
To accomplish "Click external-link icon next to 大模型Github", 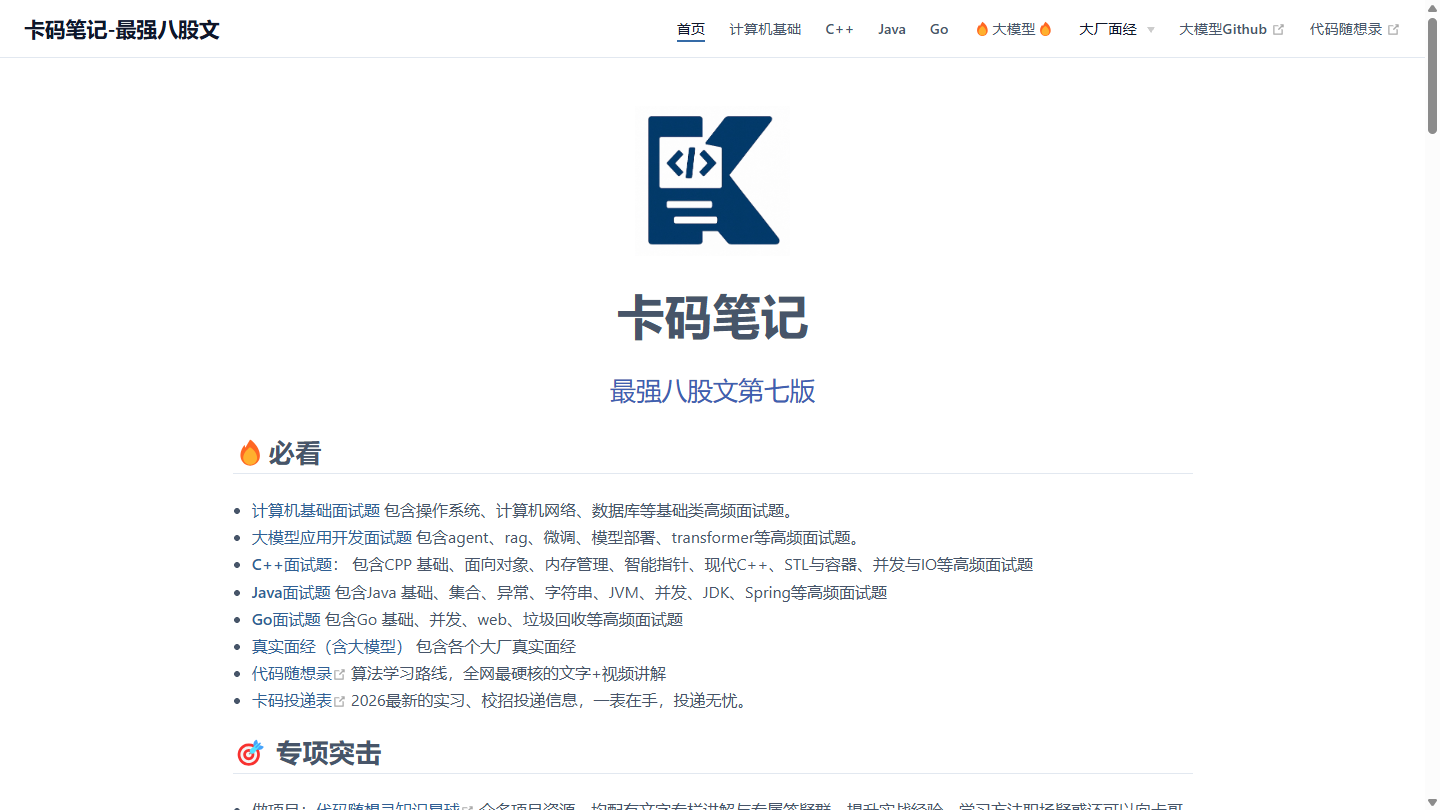I will tap(1278, 30).
